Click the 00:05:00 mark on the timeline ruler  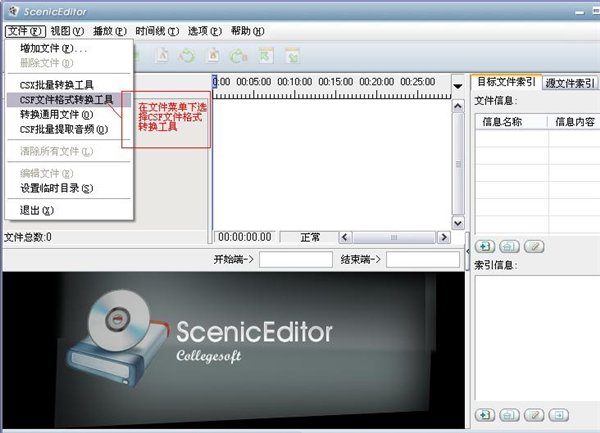click(254, 82)
